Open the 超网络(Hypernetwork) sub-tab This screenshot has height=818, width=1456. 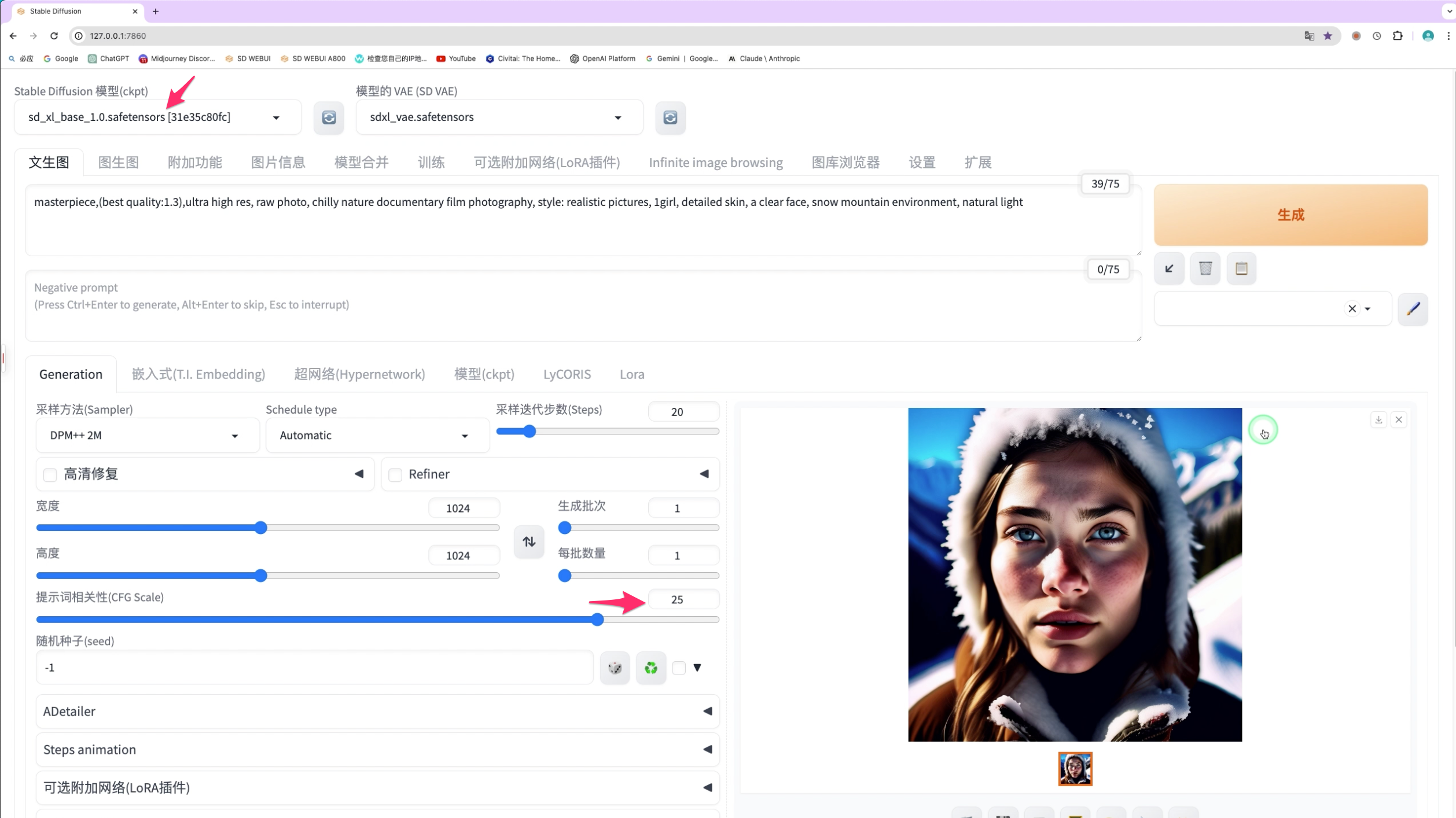(359, 374)
